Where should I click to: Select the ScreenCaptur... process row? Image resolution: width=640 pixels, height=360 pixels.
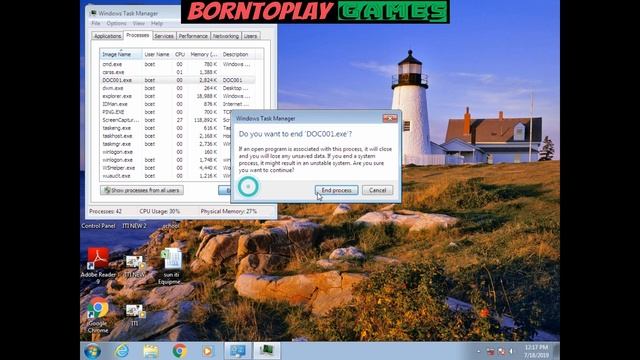[165, 120]
